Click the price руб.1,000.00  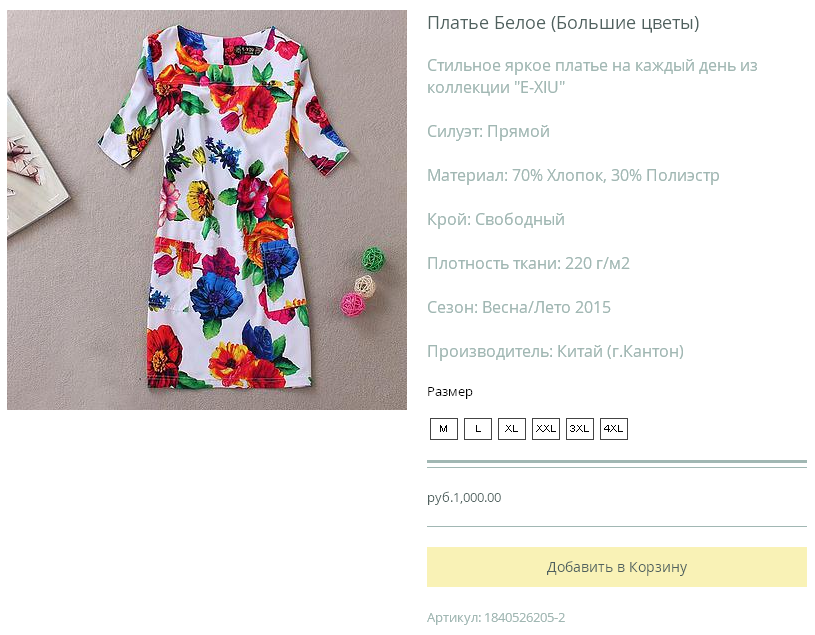pyautogui.click(x=464, y=497)
